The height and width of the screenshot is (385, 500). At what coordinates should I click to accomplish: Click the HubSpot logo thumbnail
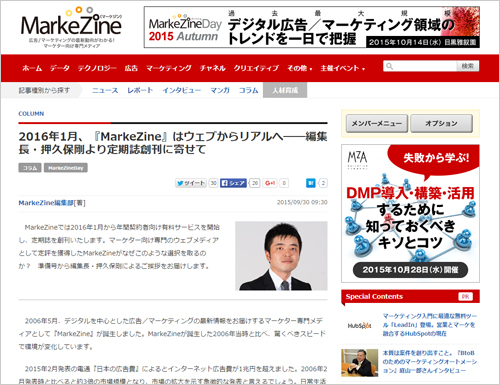pos(359,325)
